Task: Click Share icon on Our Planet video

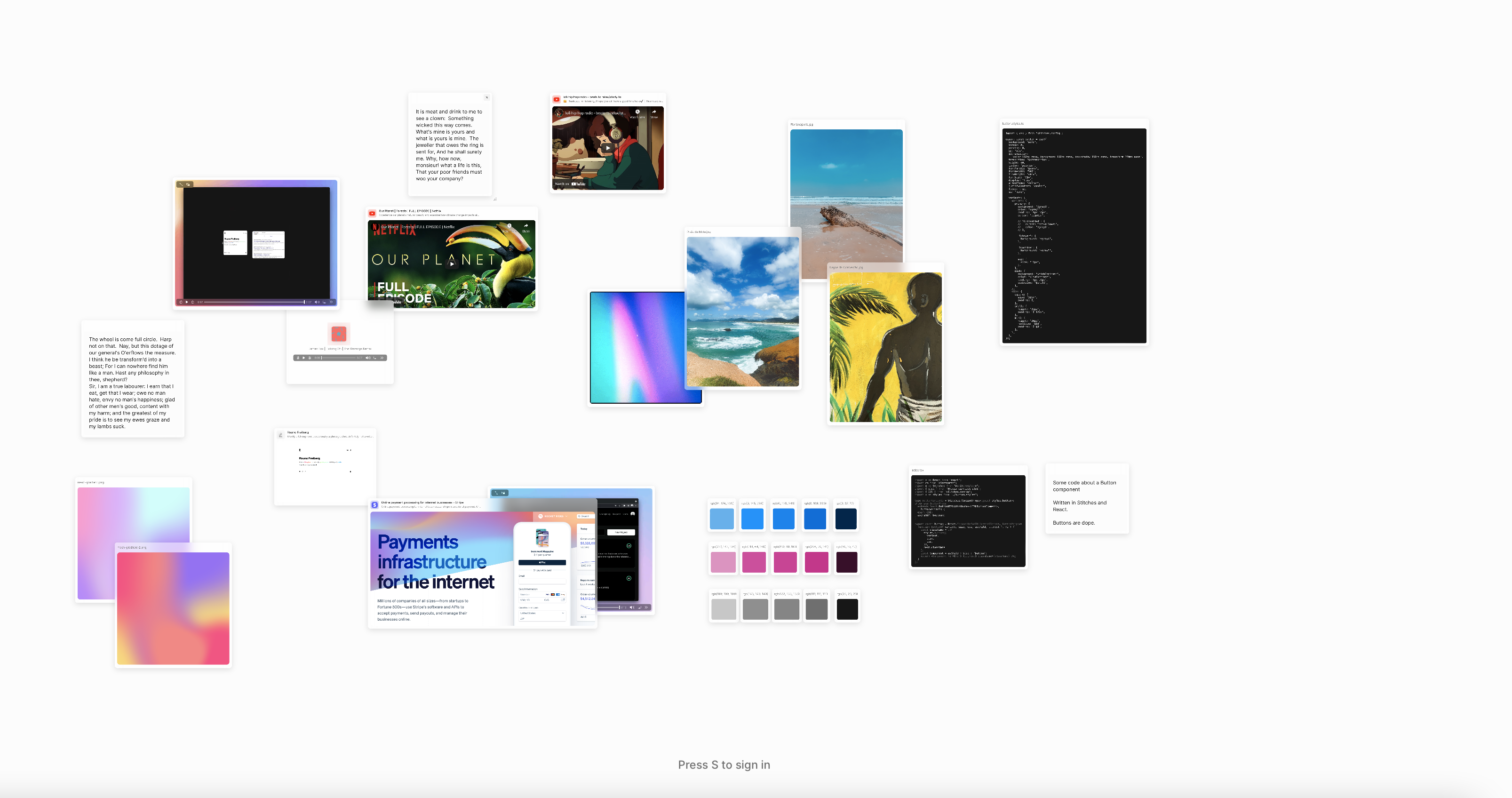Action: tap(526, 227)
